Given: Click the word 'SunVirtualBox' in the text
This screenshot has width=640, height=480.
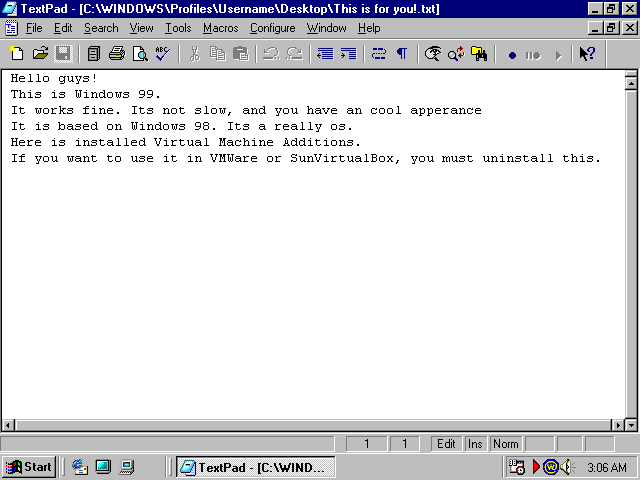Looking at the screenshot, I should [x=342, y=158].
